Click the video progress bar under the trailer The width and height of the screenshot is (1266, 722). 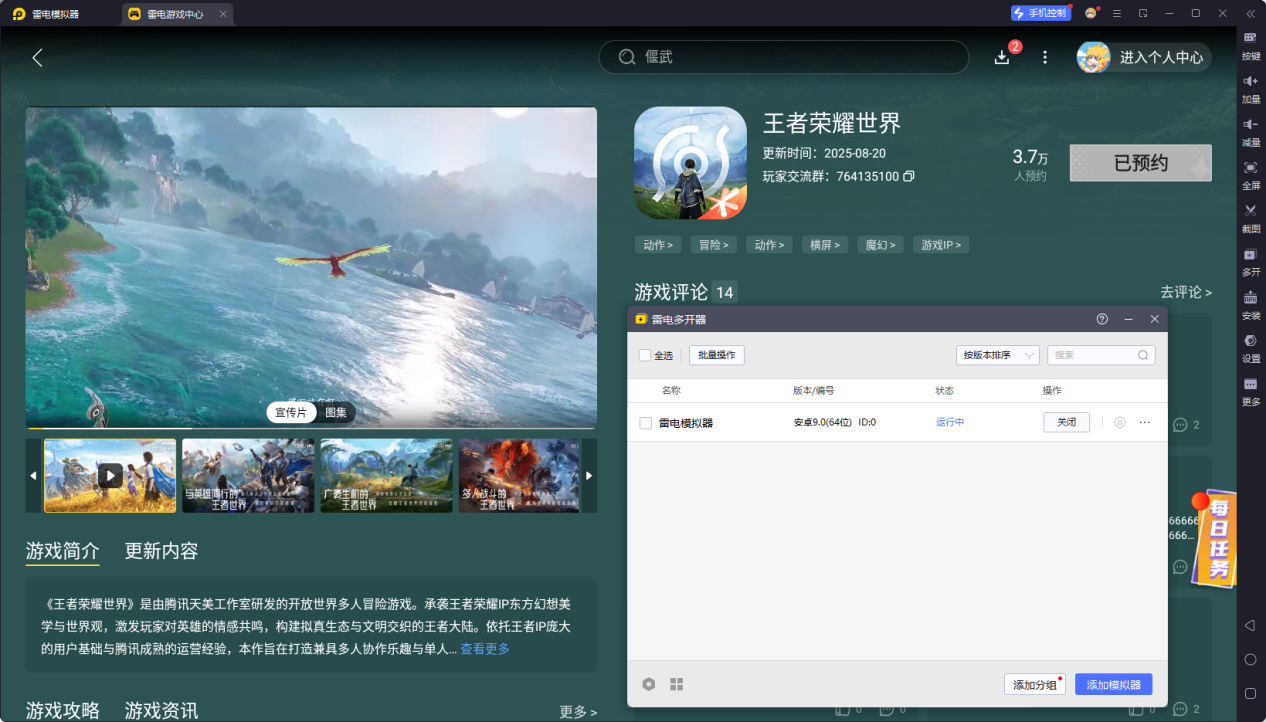pyautogui.click(x=310, y=429)
